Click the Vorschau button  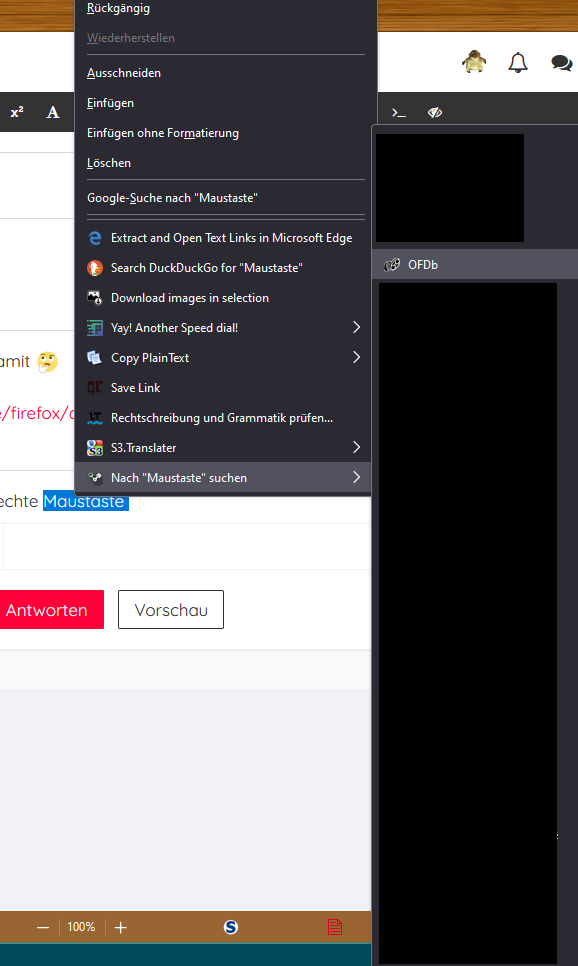pyautogui.click(x=171, y=610)
